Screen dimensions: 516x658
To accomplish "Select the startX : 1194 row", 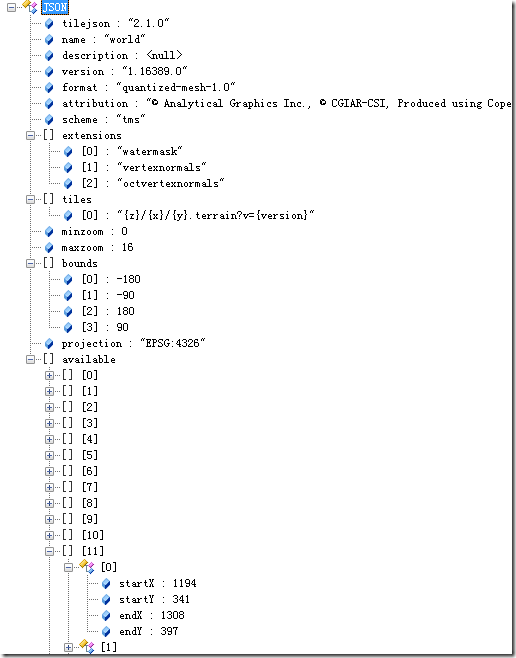I will coord(158,583).
